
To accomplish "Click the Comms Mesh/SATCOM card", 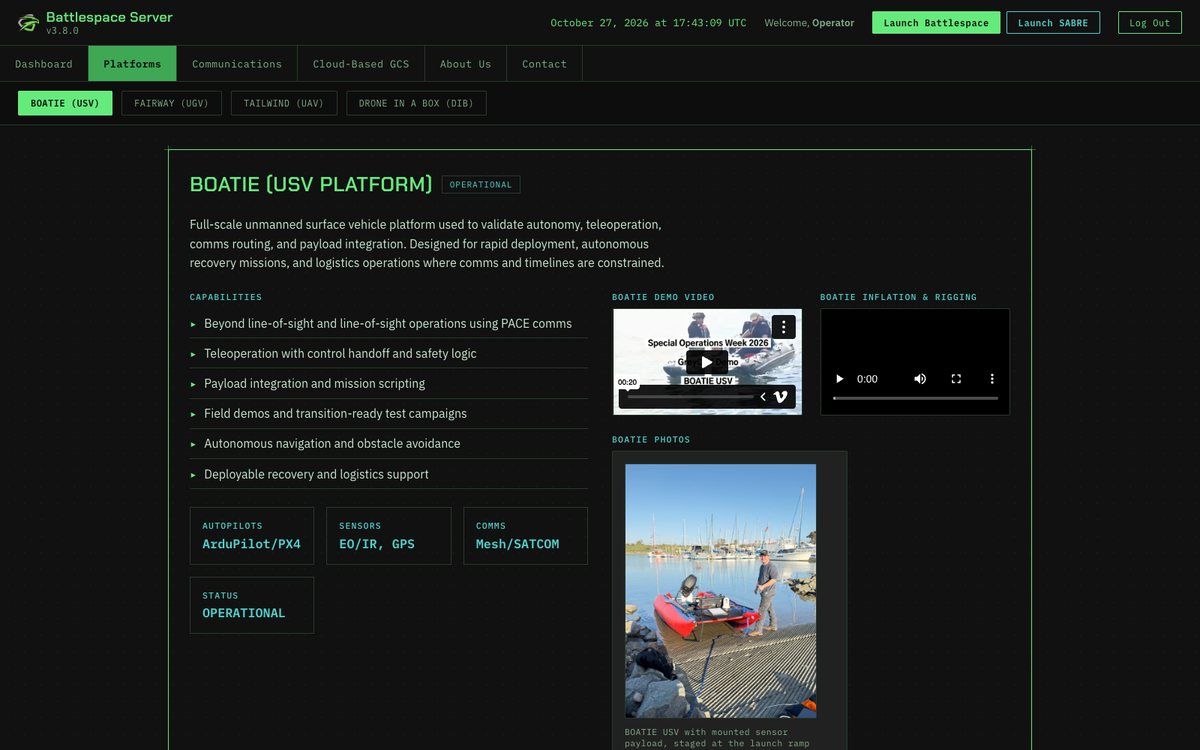I will [x=526, y=536].
